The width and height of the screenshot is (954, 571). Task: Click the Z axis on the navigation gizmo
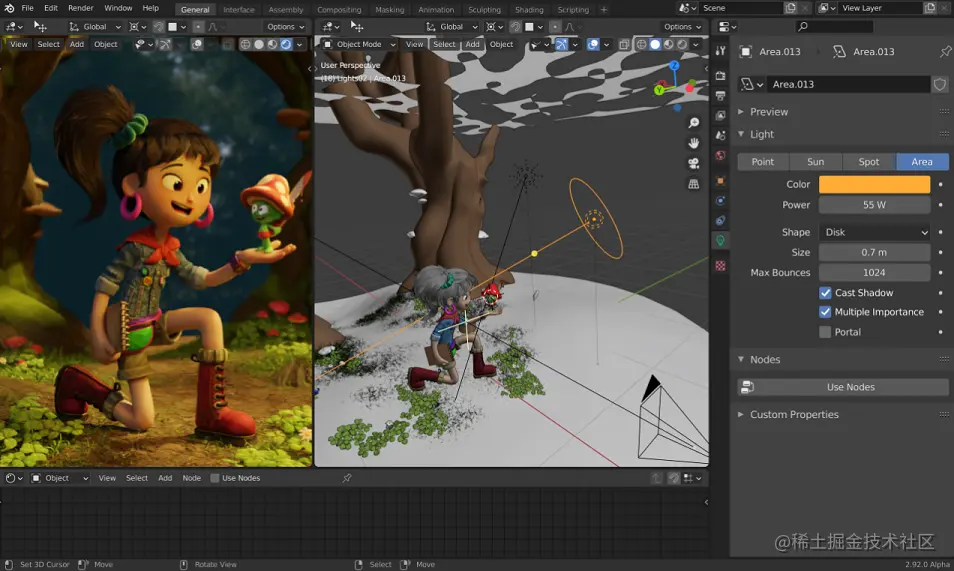coord(674,65)
